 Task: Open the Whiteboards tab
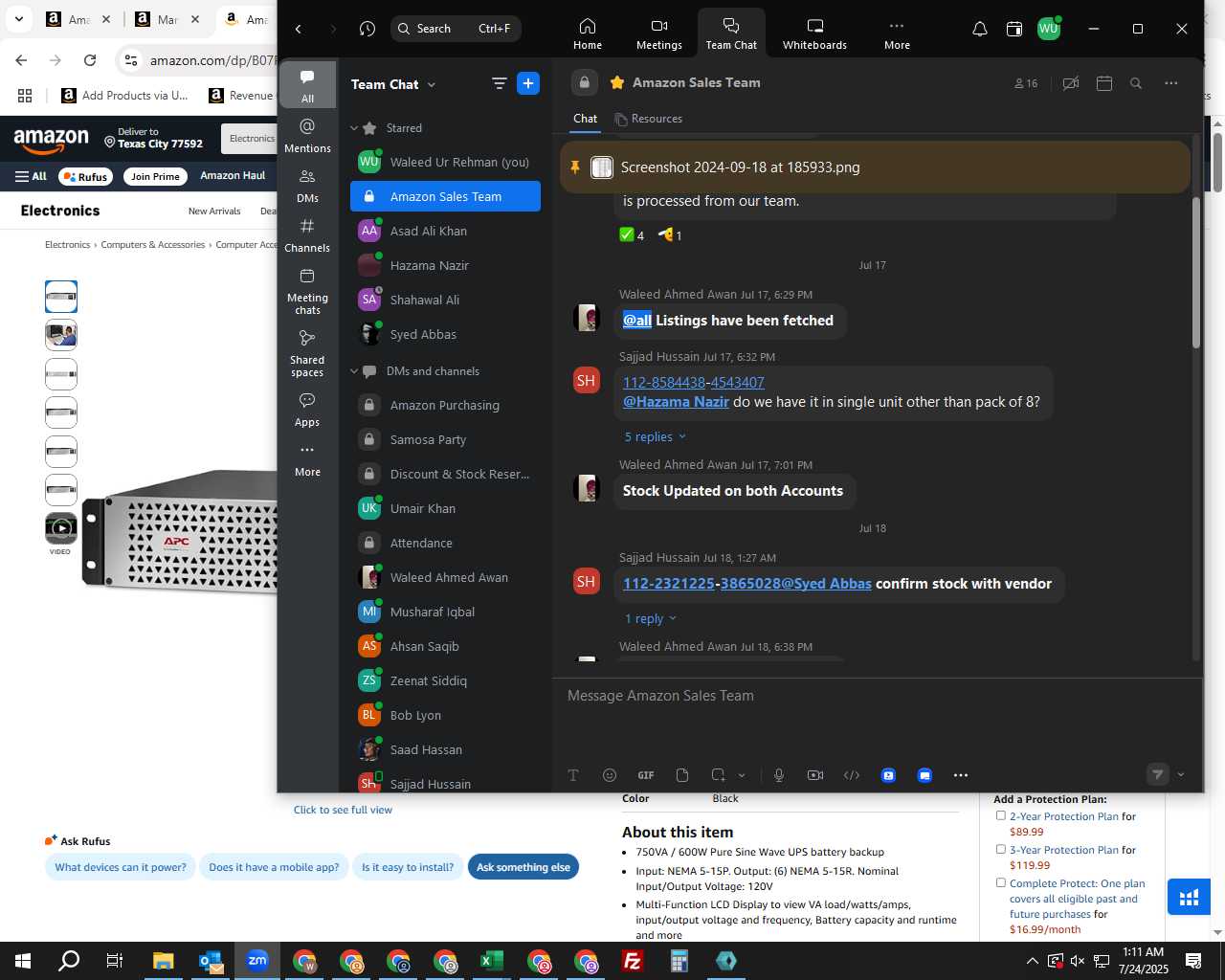click(x=814, y=33)
